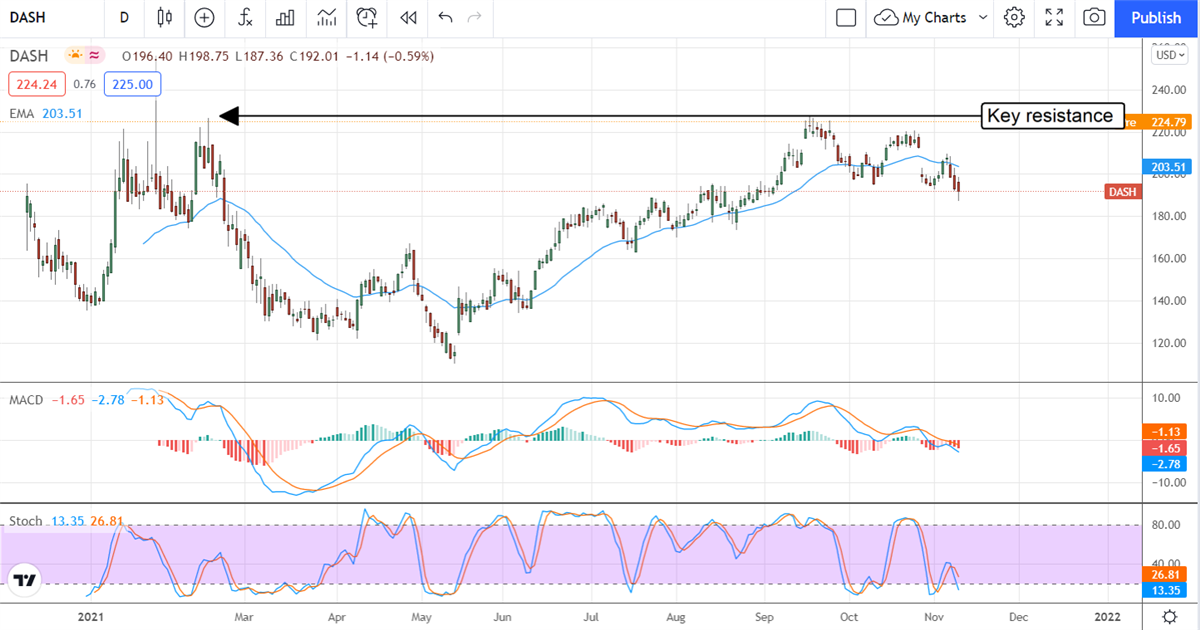1200x630 pixels.
Task: Open the indicators fx menu
Action: (x=244, y=17)
